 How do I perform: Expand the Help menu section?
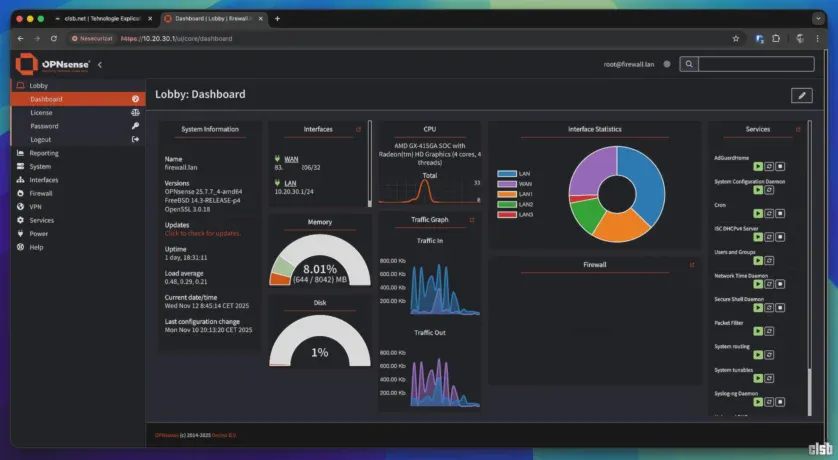click(78, 247)
